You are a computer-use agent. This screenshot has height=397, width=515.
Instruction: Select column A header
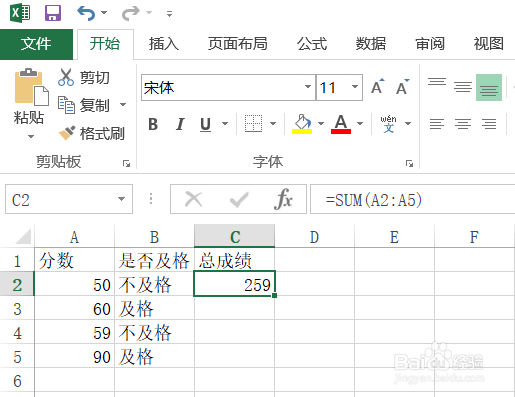click(74, 237)
